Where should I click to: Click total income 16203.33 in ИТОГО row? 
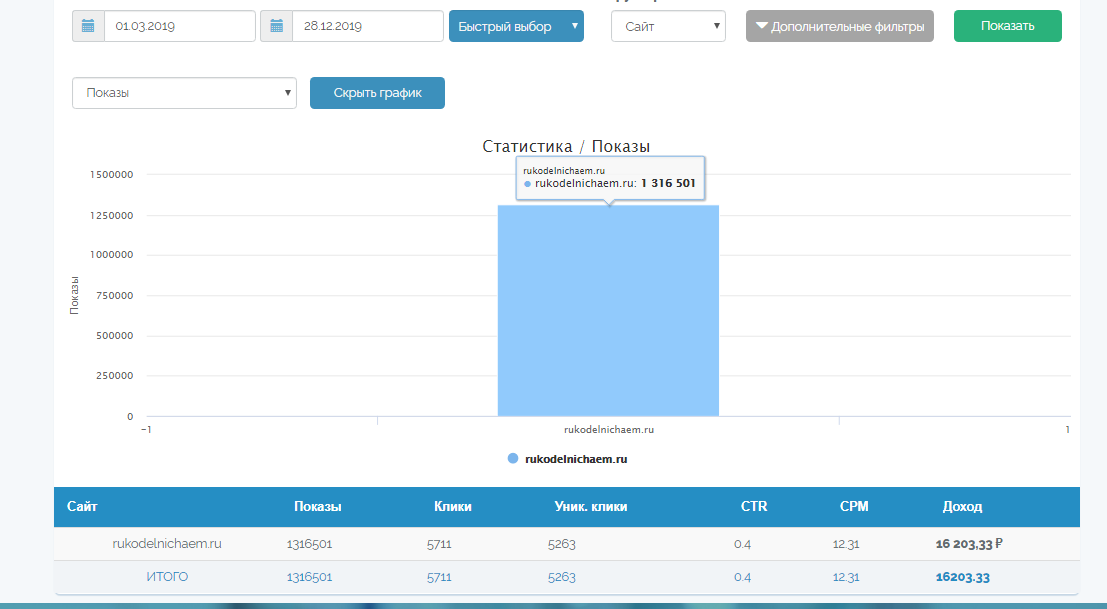coord(962,577)
